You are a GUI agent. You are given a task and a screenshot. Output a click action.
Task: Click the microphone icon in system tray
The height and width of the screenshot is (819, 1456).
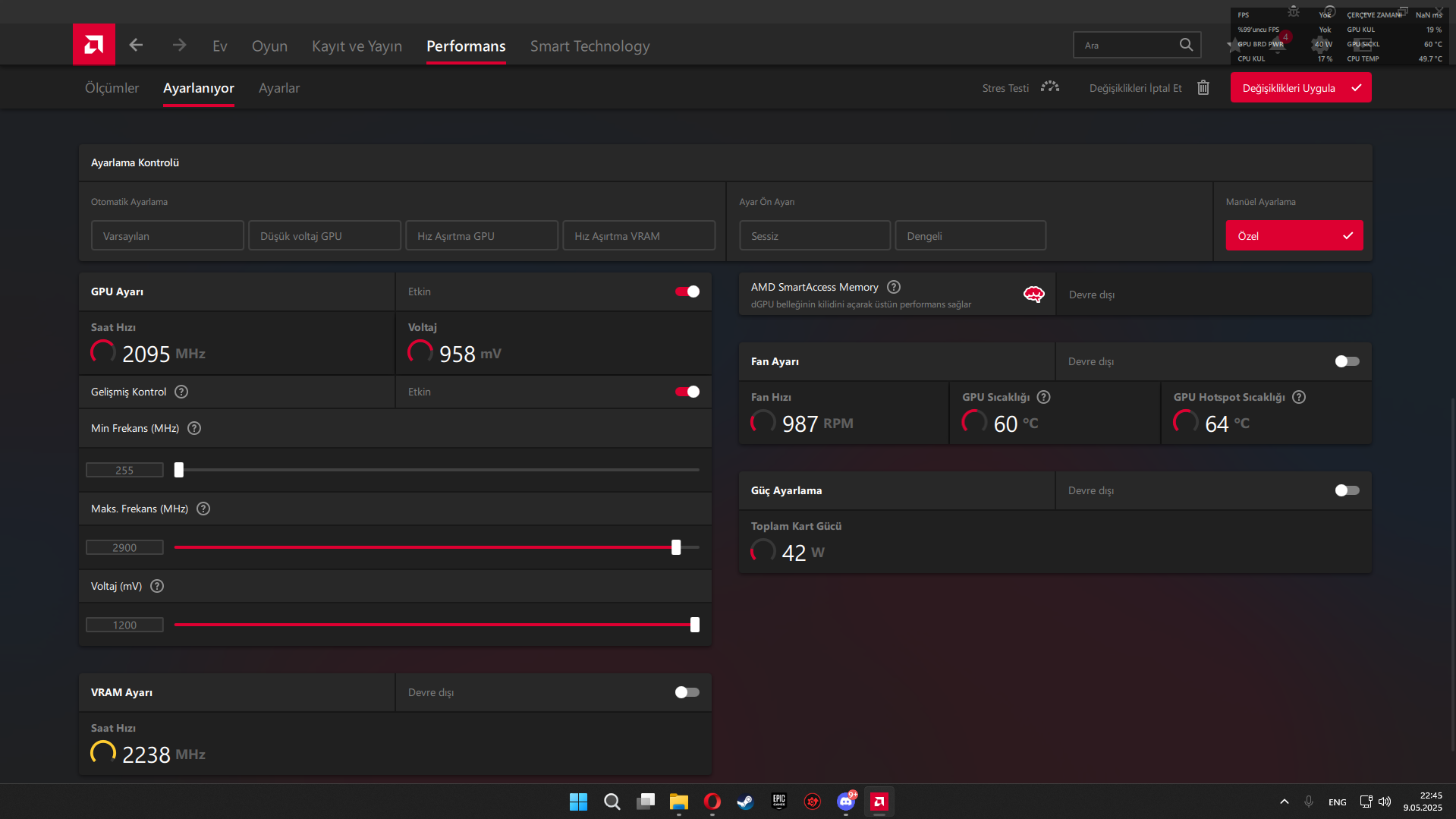(x=1309, y=802)
